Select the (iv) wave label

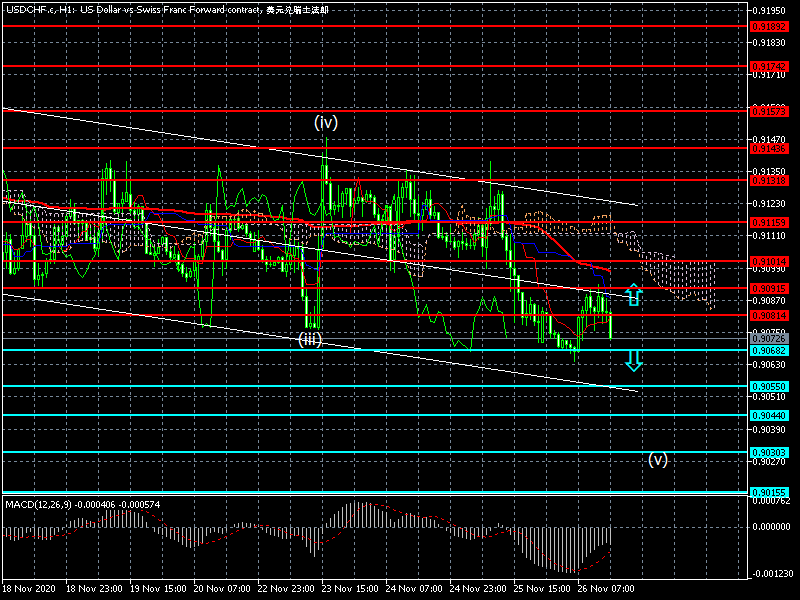click(x=326, y=123)
